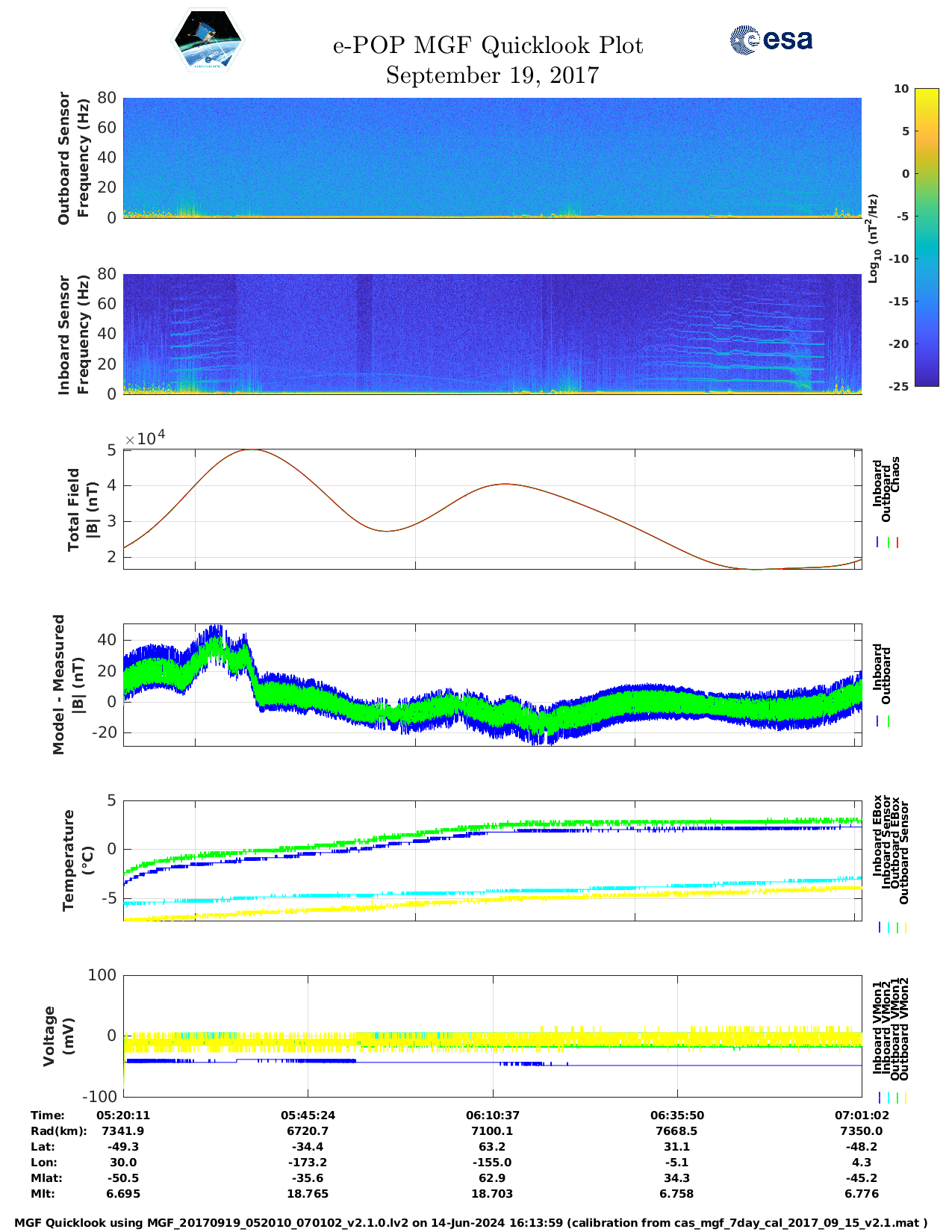Click the September 19, 2017 date heading
The height and width of the screenshot is (1232, 952).
(x=492, y=76)
